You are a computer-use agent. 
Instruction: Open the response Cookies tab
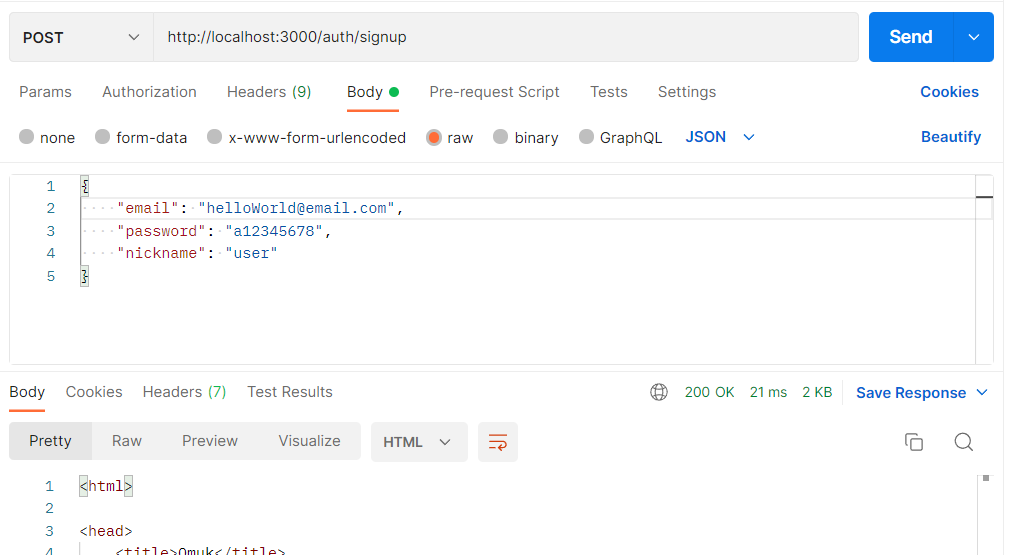pos(94,392)
